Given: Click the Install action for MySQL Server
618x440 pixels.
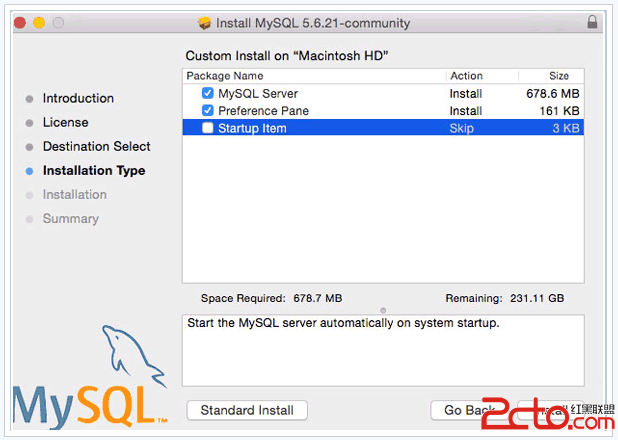Looking at the screenshot, I should click(465, 93).
